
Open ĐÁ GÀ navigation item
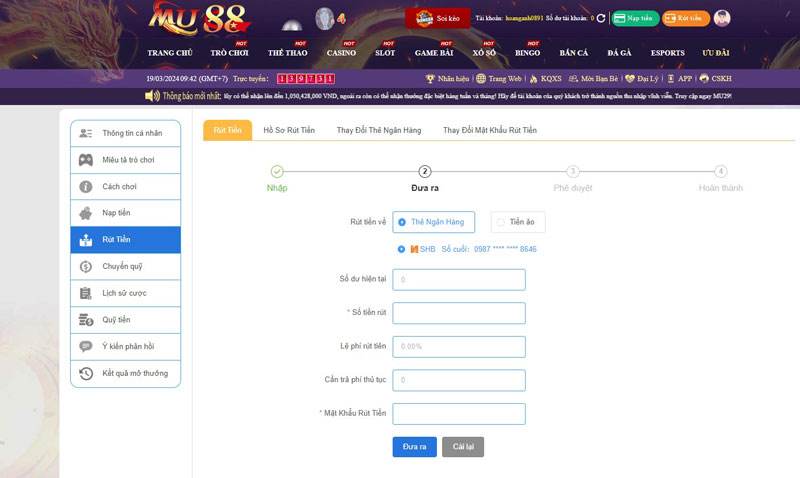[619, 53]
